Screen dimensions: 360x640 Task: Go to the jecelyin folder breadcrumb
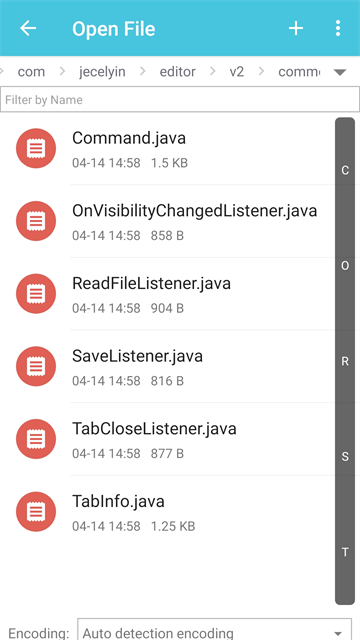click(102, 72)
